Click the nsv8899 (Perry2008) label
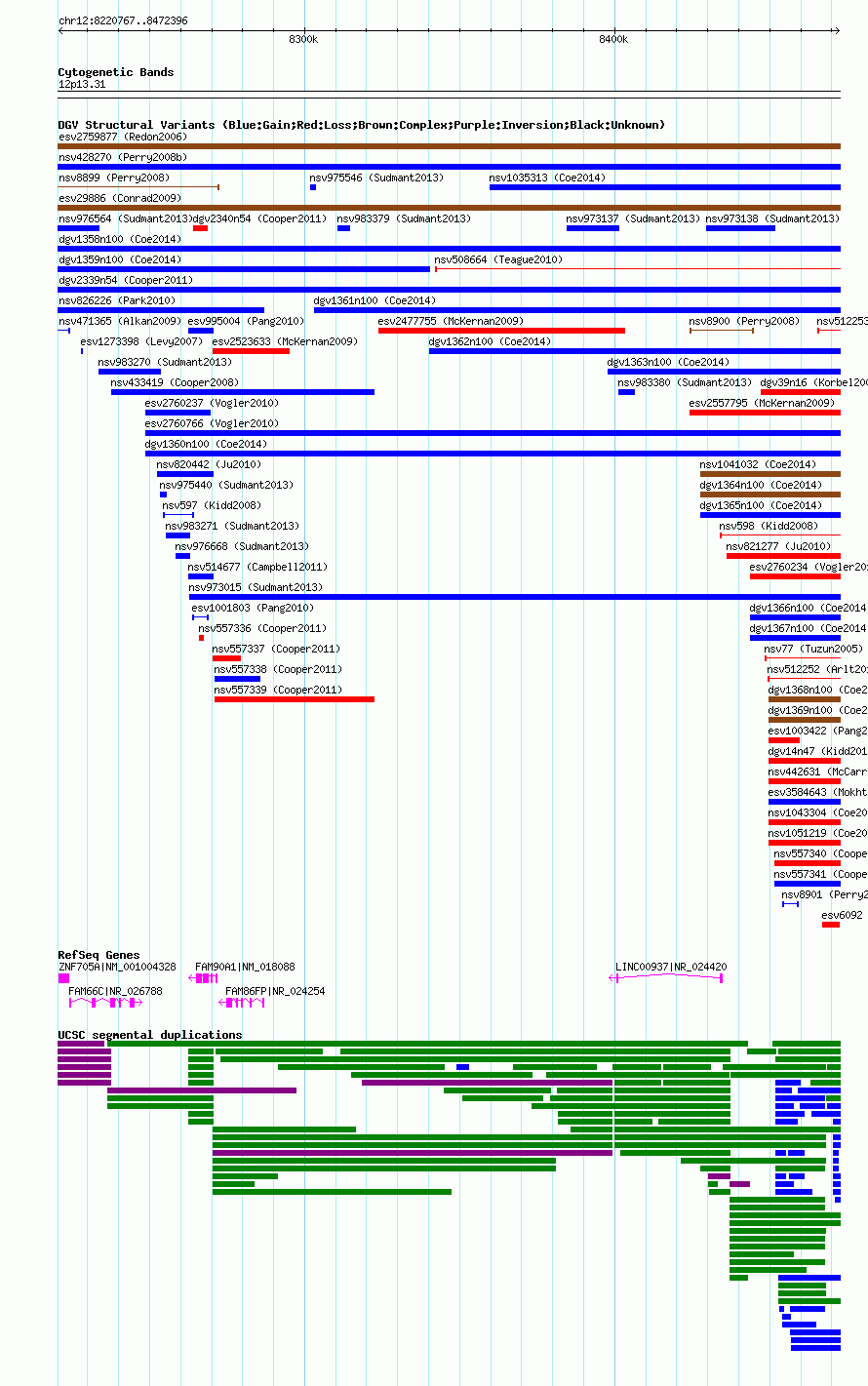Viewport: 868px width, 1386px height. (114, 178)
